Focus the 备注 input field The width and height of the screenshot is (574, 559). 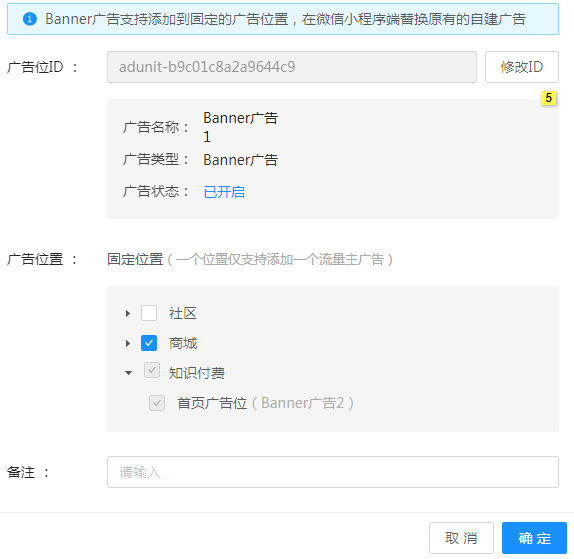[x=333, y=472]
